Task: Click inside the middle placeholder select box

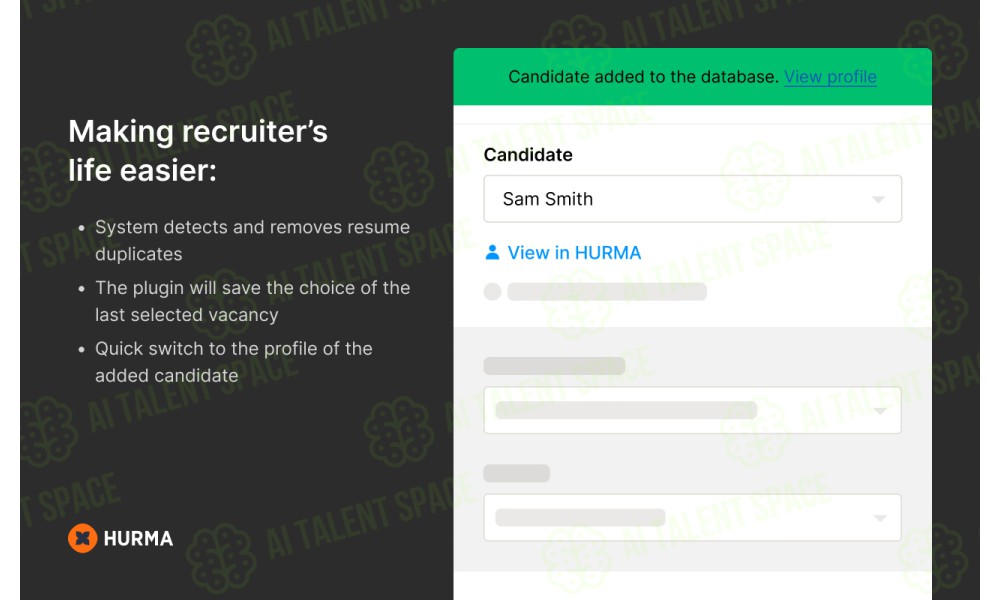Action: [693, 410]
